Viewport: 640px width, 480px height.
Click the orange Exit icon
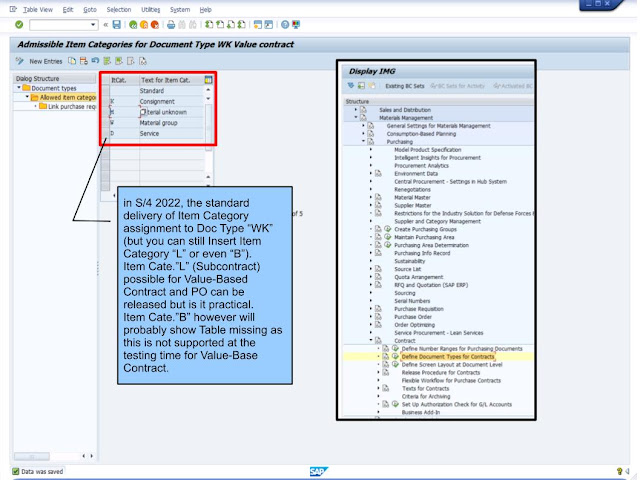coord(144,25)
